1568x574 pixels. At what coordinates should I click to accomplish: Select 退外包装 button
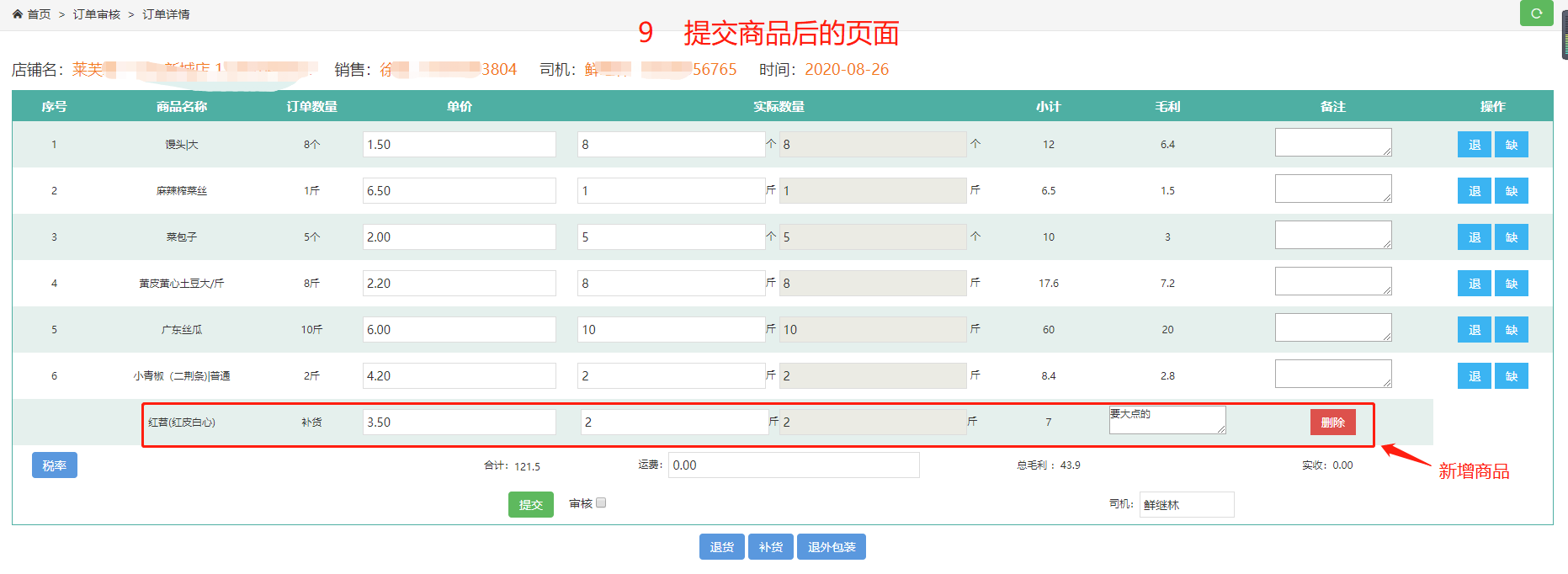[x=831, y=547]
